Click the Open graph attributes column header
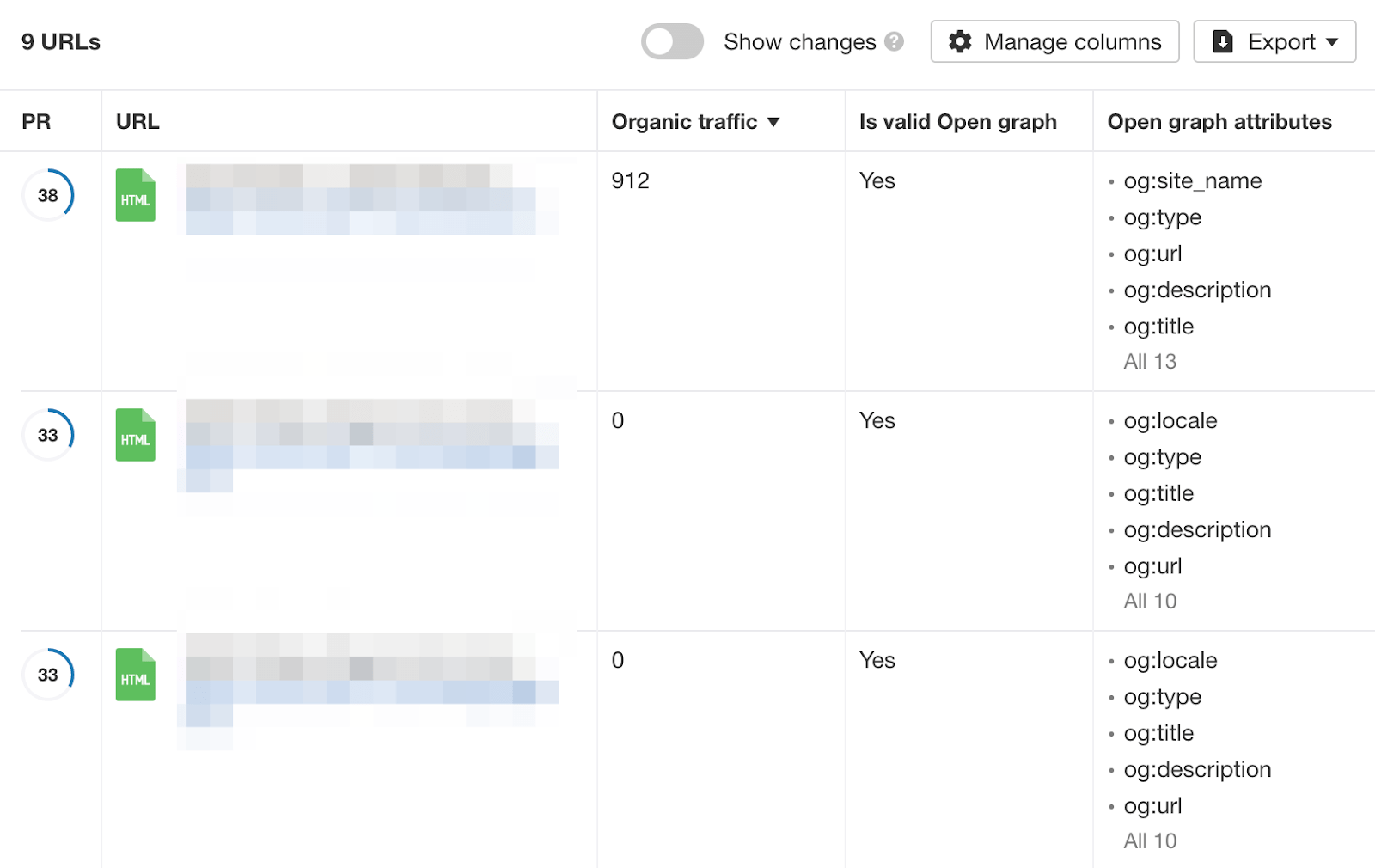Viewport: 1375px width, 868px height. coord(1219,122)
